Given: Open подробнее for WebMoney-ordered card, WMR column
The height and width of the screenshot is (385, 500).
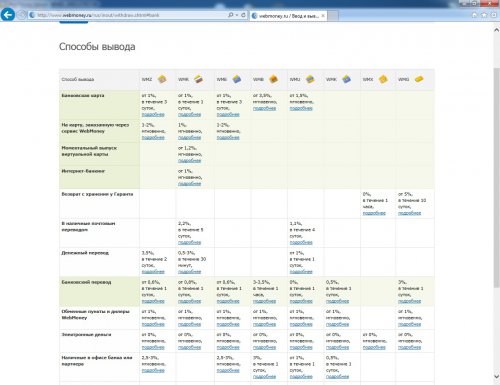Looking at the screenshot, I should click(189, 138).
